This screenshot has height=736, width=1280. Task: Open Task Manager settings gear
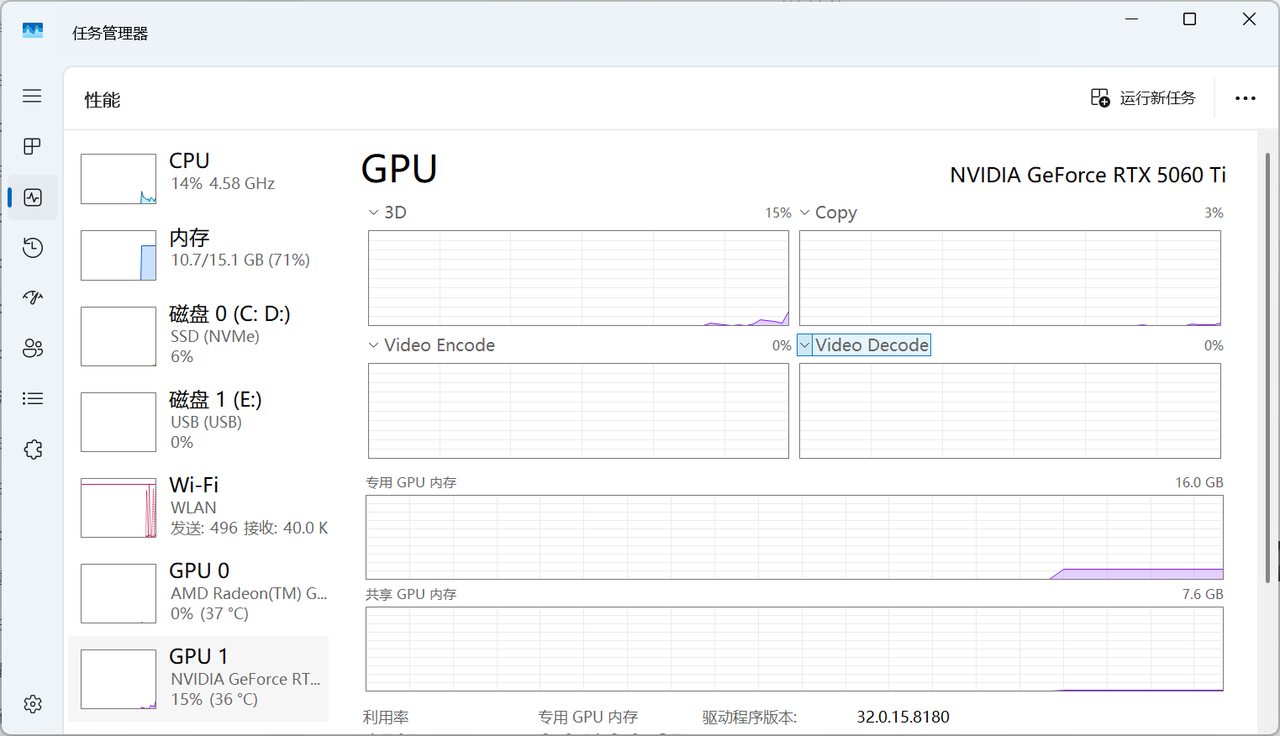32,704
